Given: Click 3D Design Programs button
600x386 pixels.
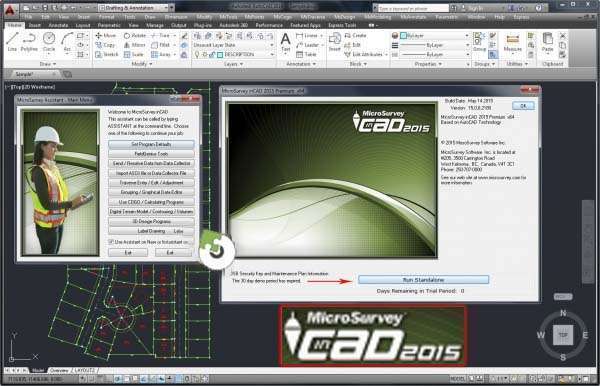Looking at the screenshot, I should coord(151,221).
